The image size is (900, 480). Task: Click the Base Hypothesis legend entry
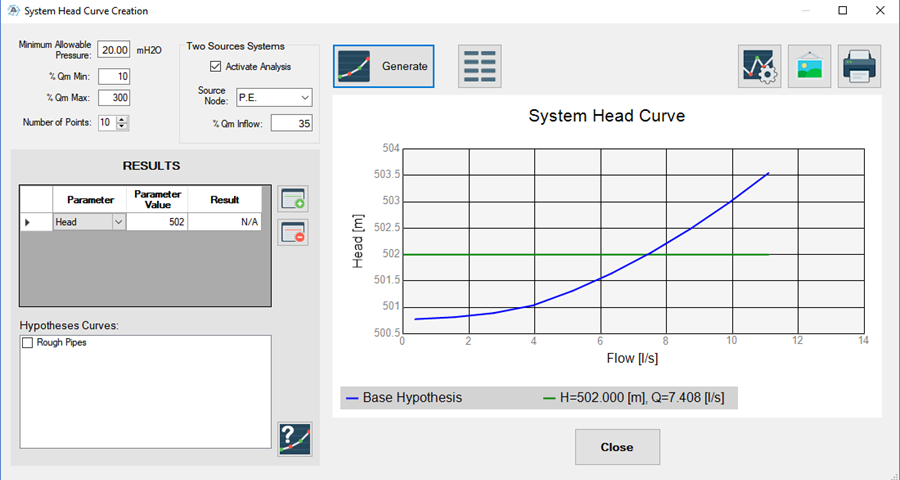click(405, 397)
